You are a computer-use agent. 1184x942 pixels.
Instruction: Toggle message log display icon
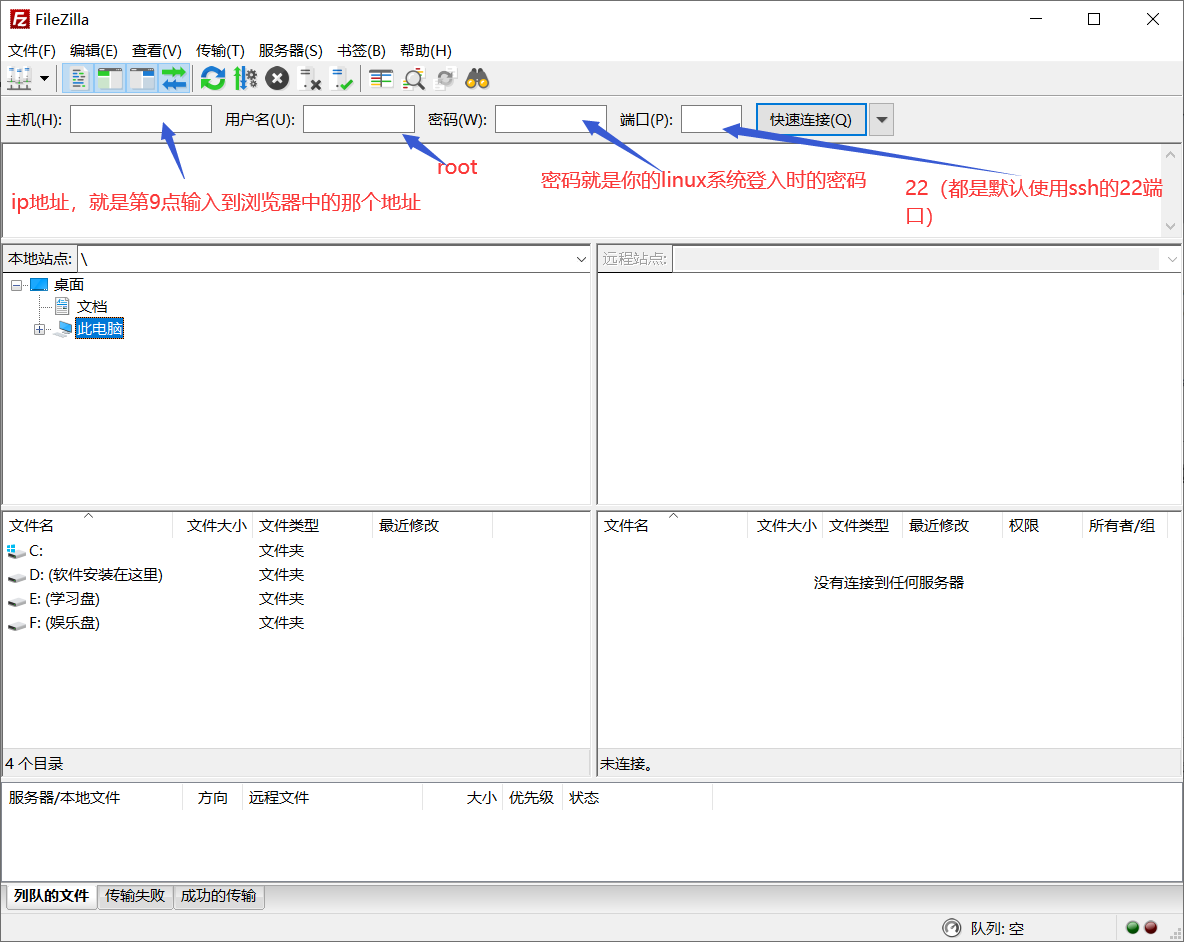tap(79, 78)
